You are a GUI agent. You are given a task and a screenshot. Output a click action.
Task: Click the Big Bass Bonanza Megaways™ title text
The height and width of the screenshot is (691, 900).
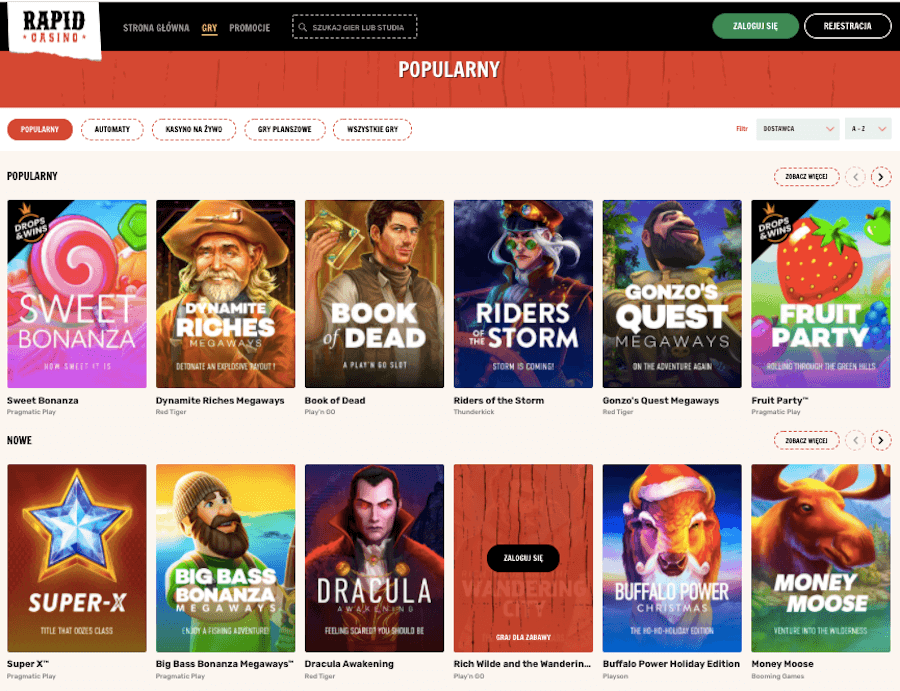(x=224, y=664)
